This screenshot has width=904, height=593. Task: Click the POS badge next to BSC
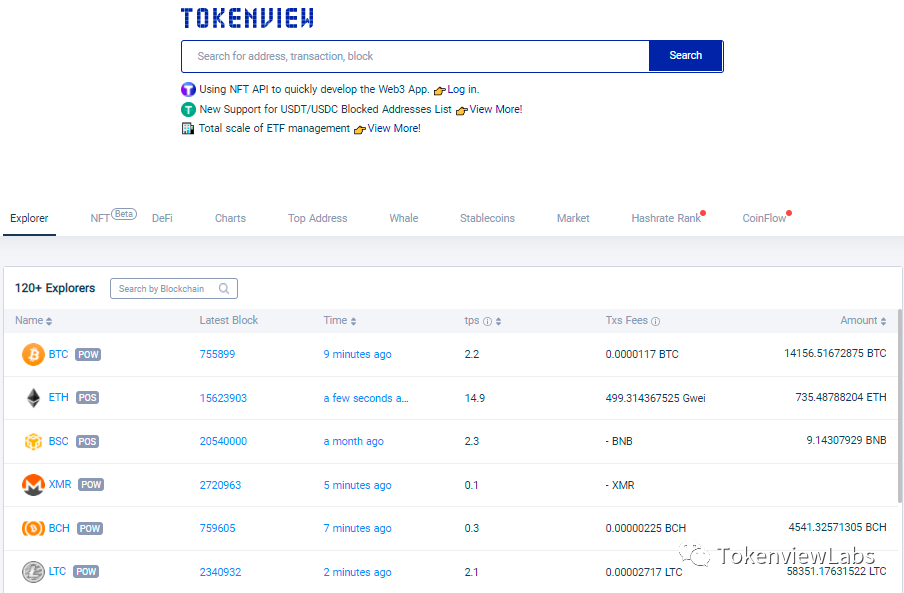(88, 441)
